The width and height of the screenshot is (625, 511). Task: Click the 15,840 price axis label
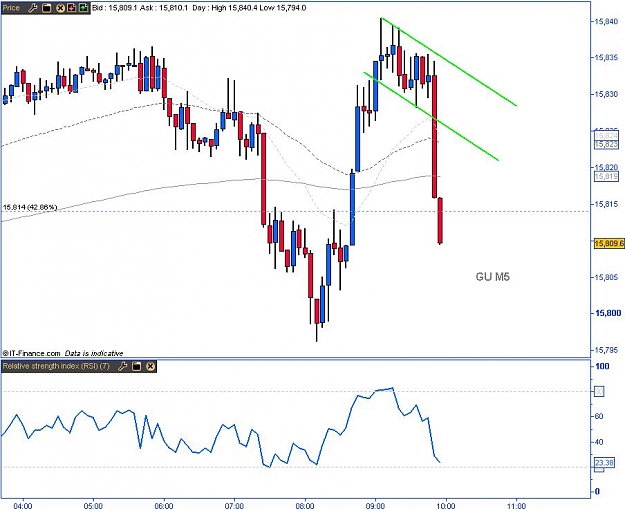coord(606,21)
